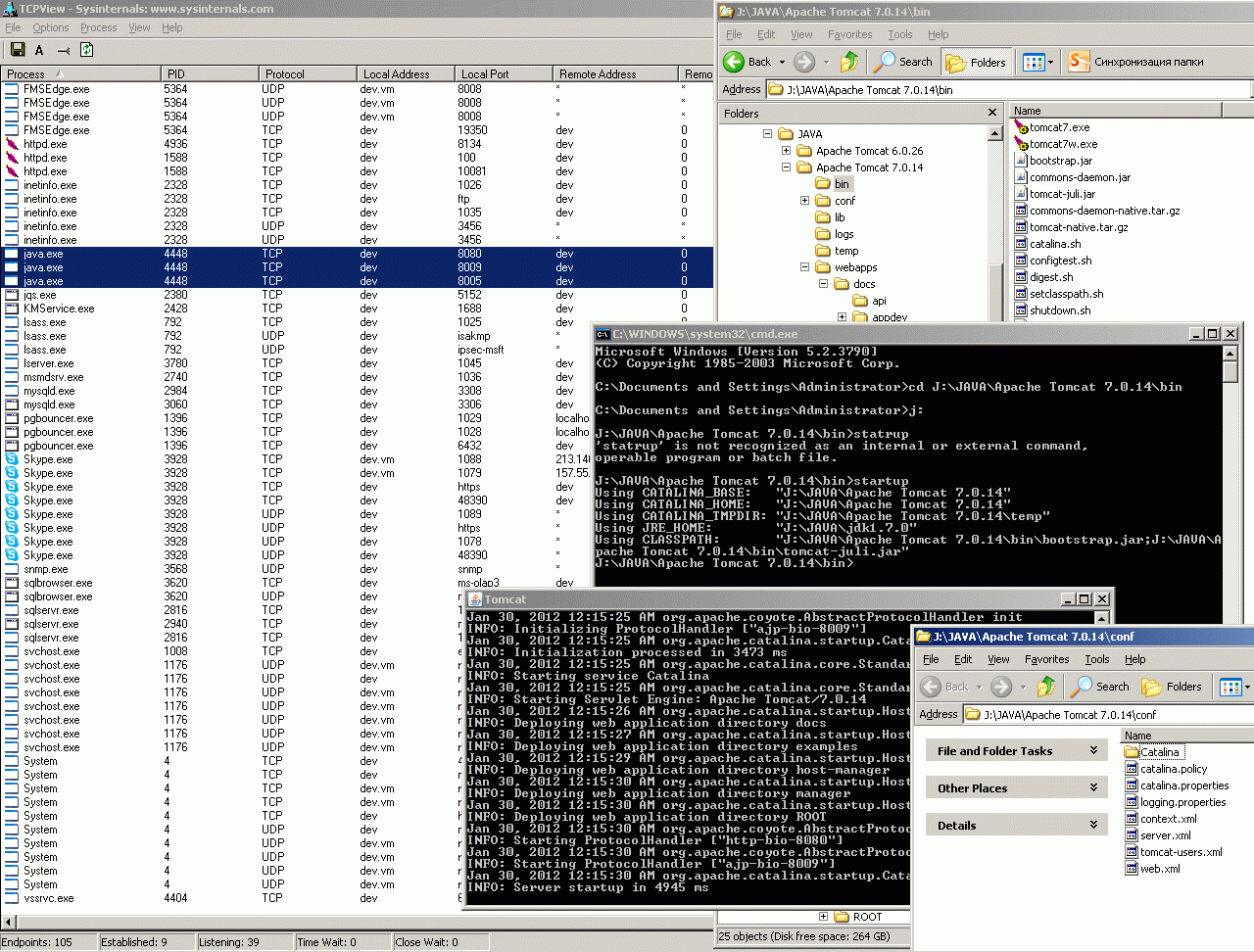Toggle Folders pane in the conf window
Viewport: 1254px width, 952px height.
point(1172,687)
